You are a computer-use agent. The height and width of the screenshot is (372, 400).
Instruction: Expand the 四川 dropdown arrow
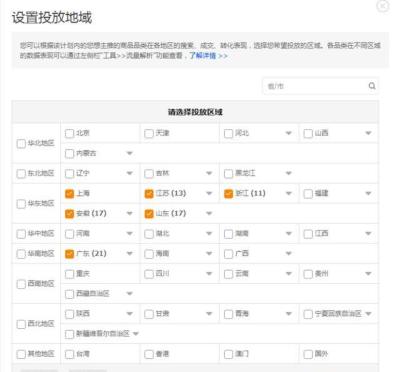[x=209, y=274]
